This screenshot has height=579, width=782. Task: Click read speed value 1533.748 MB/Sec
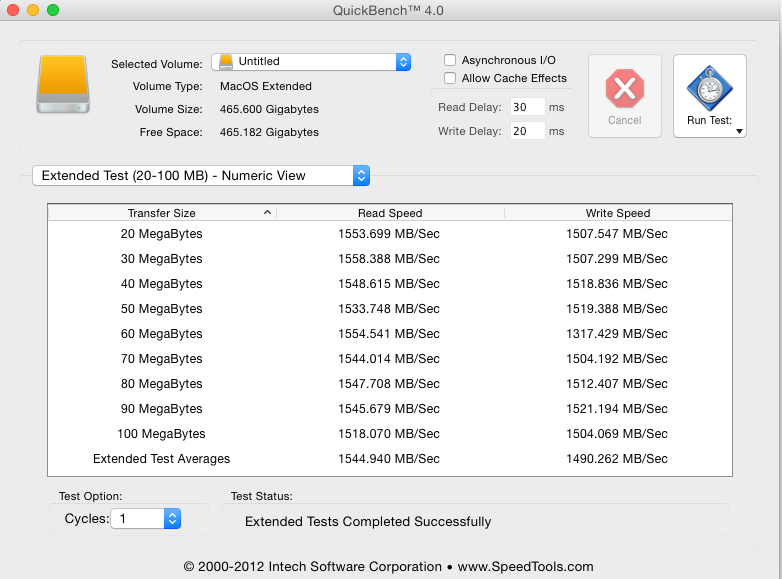point(389,309)
